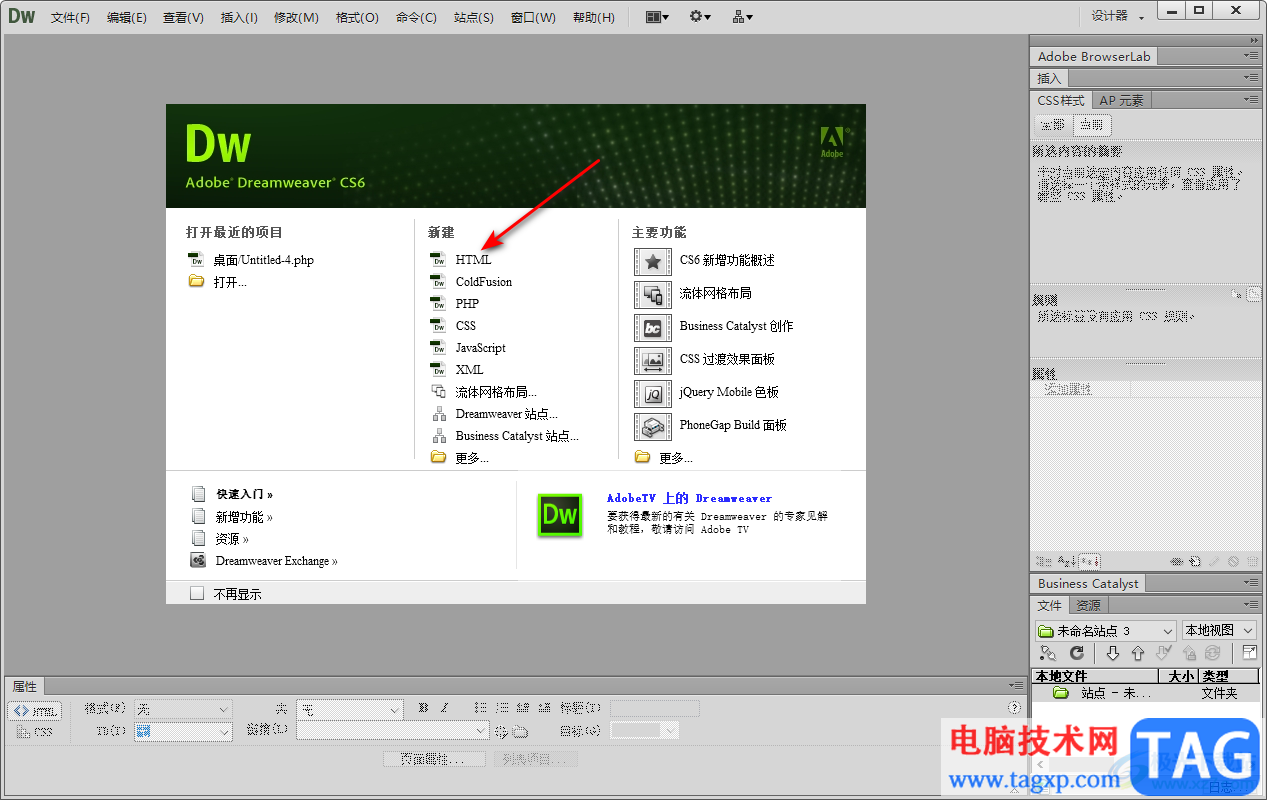Viewport: 1267px width, 800px height.
Task: Click the PhoneGap Build 面板 icon
Action: [653, 427]
